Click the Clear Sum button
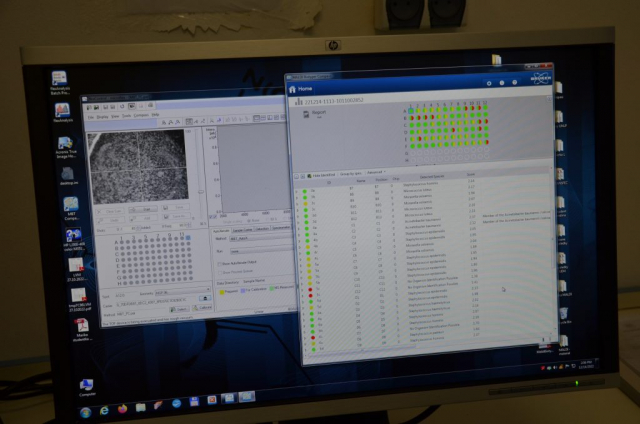The height and width of the screenshot is (424, 640). 110,211
